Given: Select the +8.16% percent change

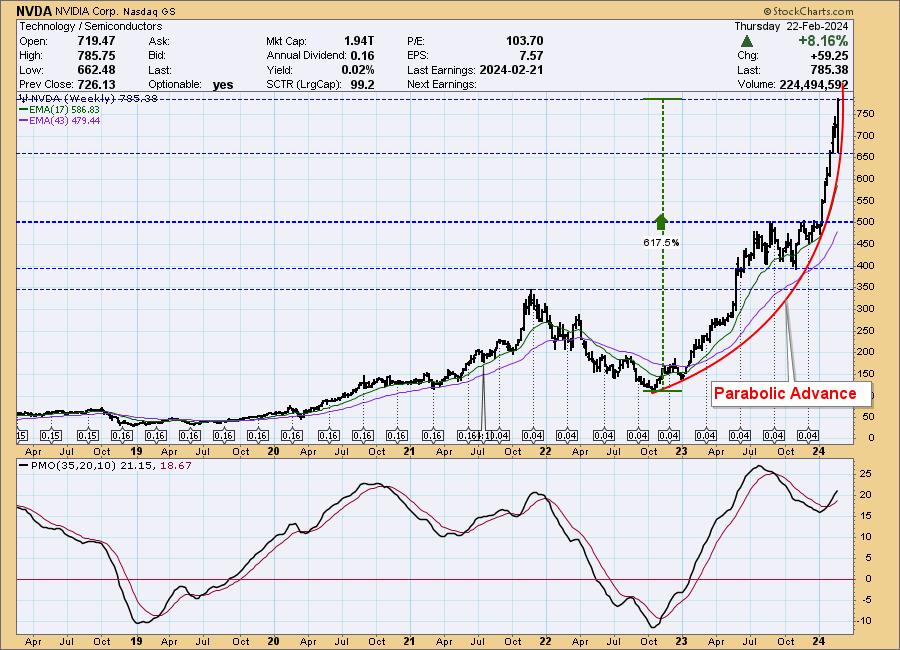Looking at the screenshot, I should (823, 41).
